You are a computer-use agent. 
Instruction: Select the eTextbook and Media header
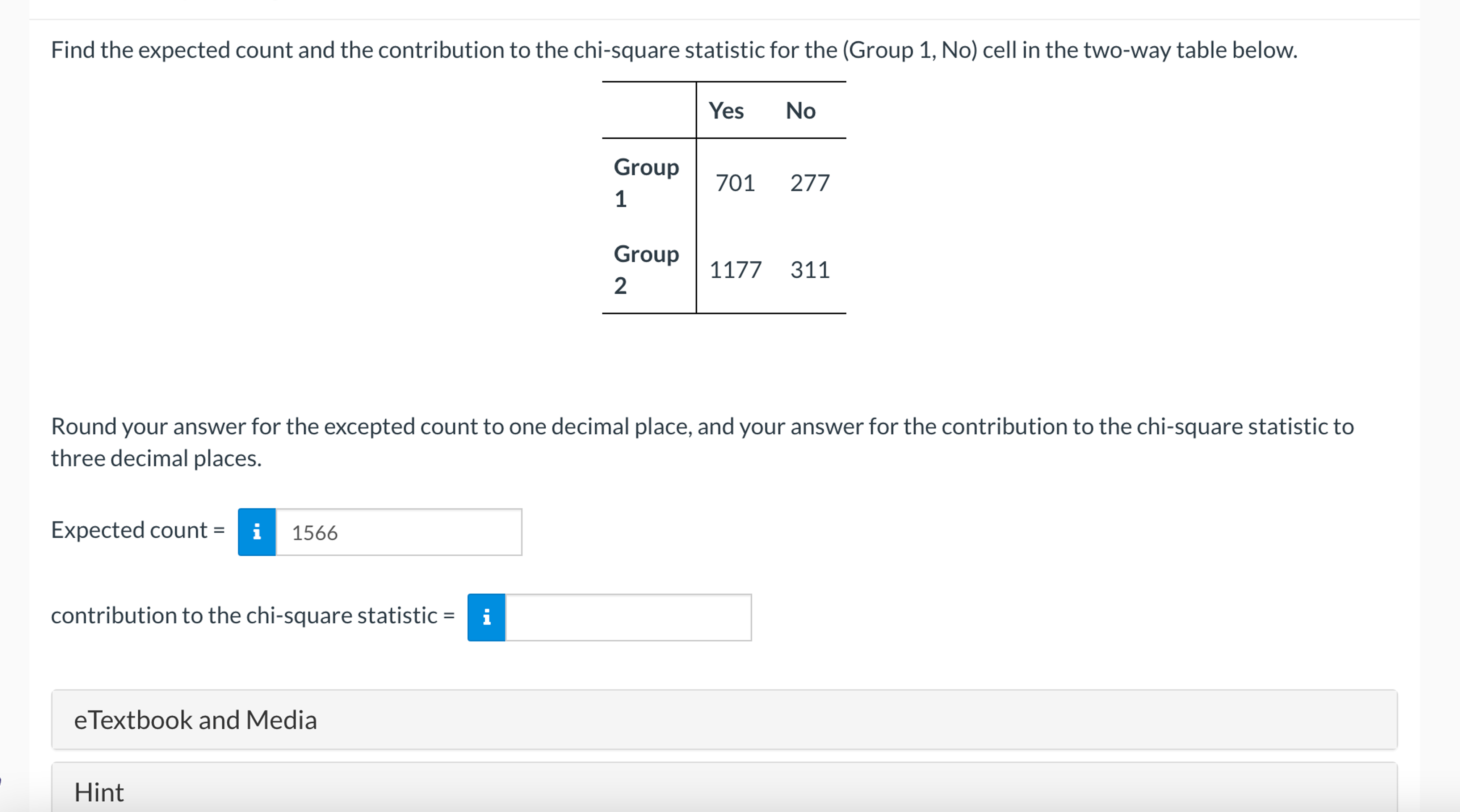tap(196, 720)
